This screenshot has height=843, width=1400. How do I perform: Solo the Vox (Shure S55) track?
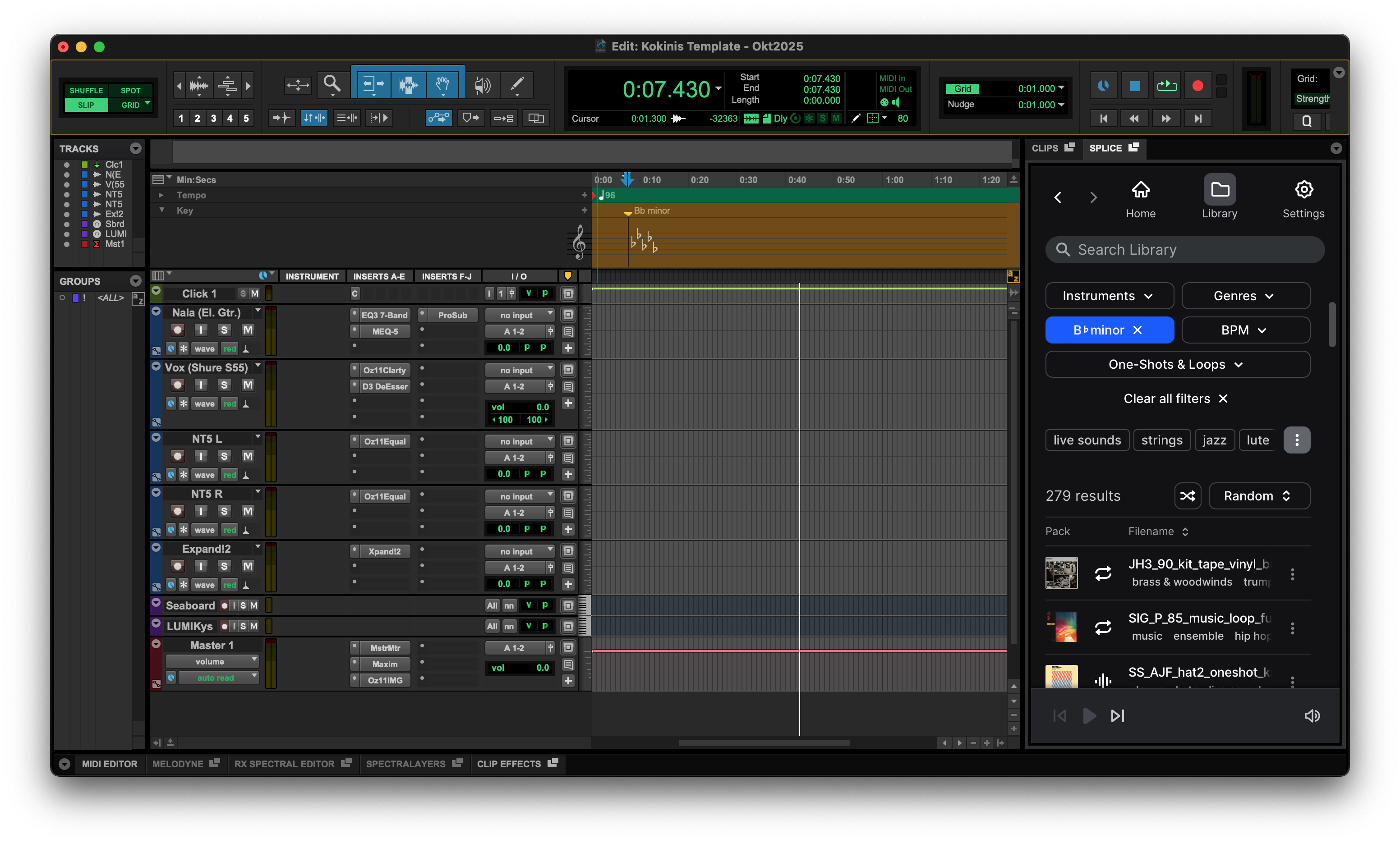point(224,385)
